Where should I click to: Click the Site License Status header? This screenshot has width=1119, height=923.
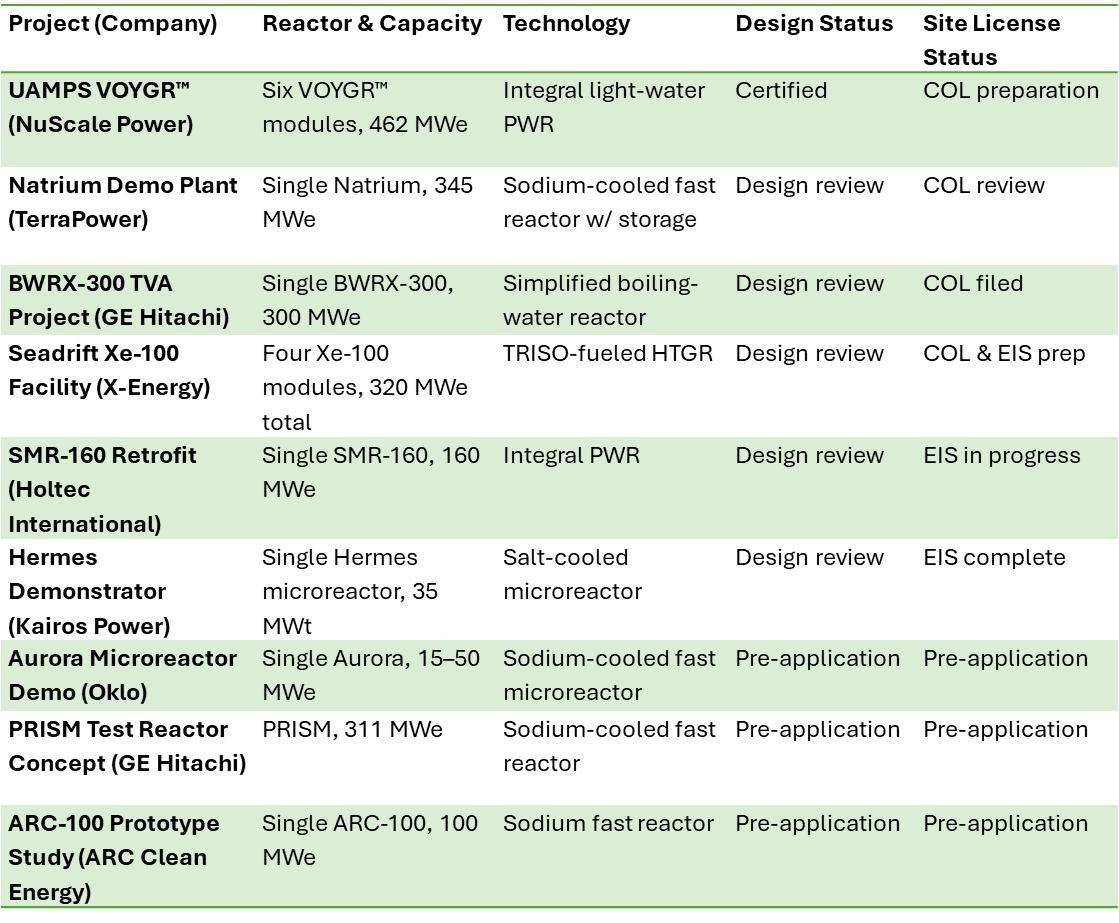991,40
